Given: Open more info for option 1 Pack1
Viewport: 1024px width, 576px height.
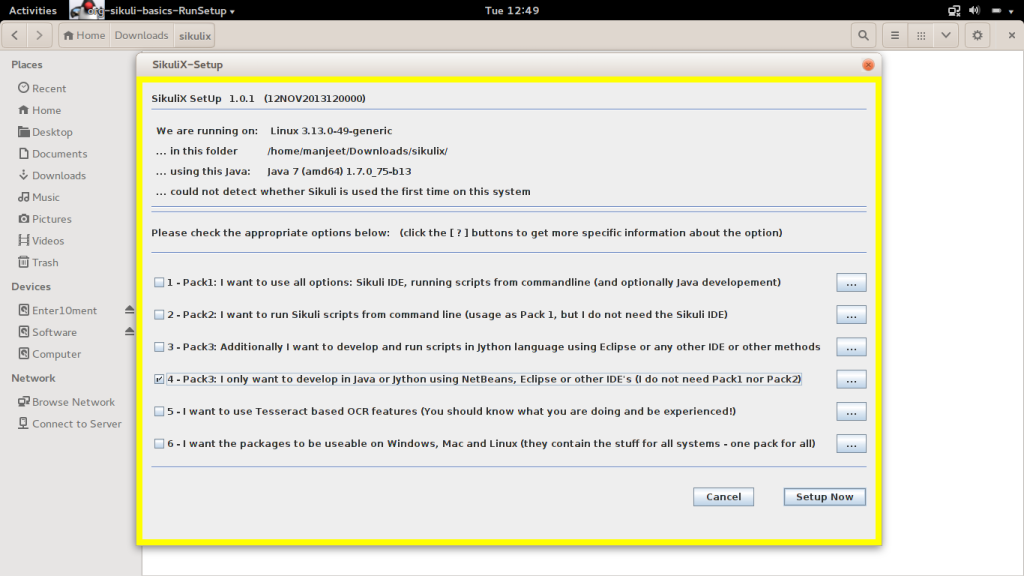Looking at the screenshot, I should click(851, 283).
